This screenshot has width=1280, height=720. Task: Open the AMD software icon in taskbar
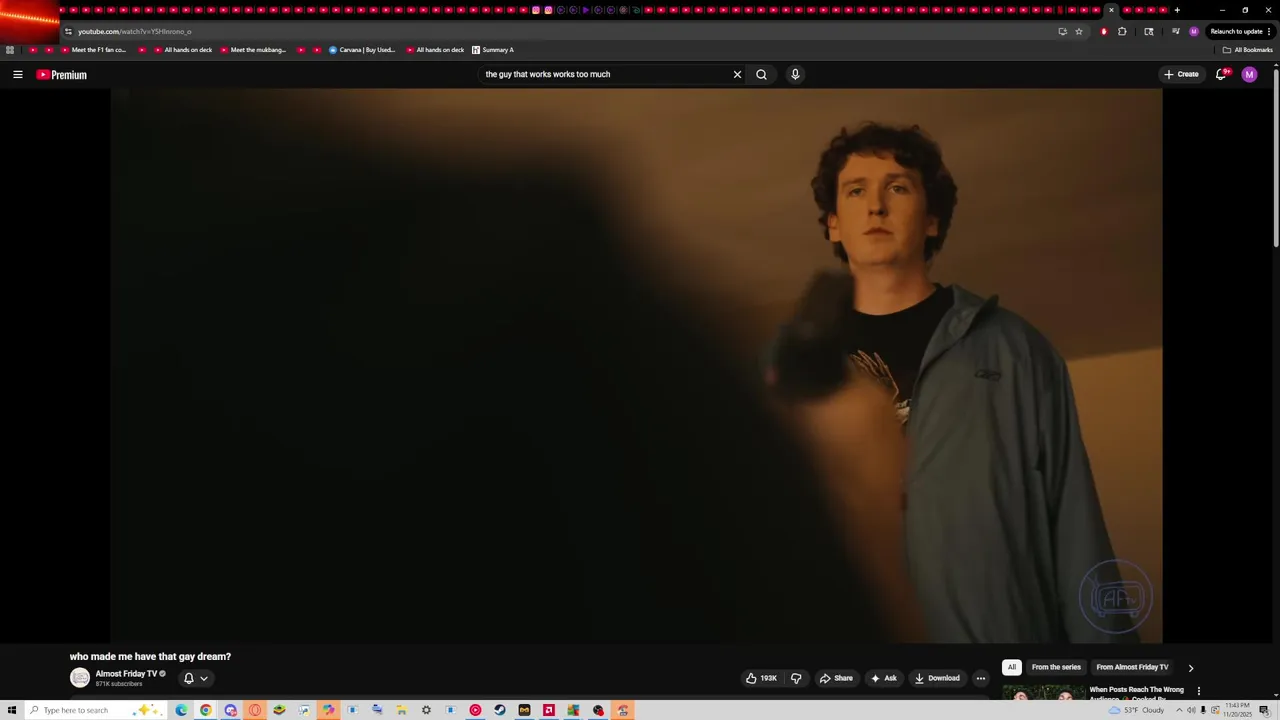[549, 710]
